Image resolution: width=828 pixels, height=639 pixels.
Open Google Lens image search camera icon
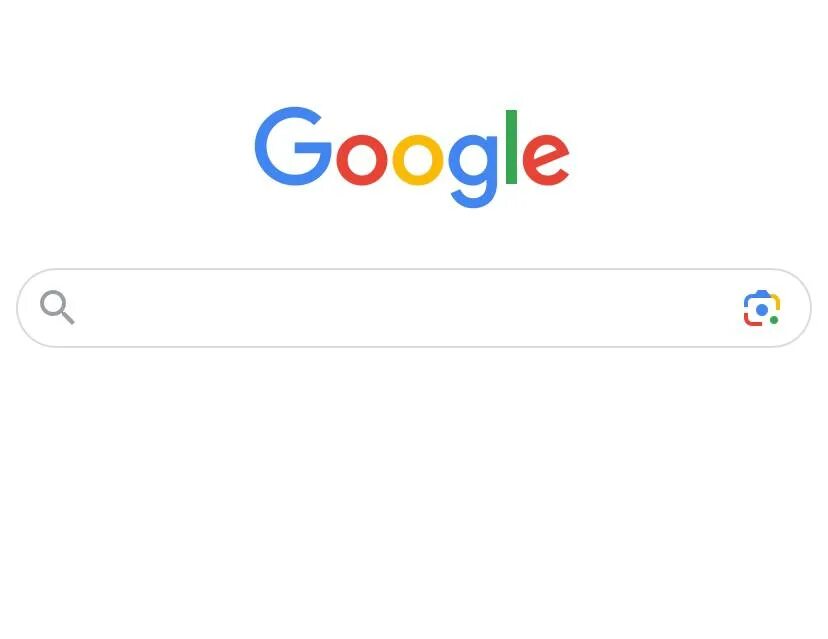(x=761, y=308)
